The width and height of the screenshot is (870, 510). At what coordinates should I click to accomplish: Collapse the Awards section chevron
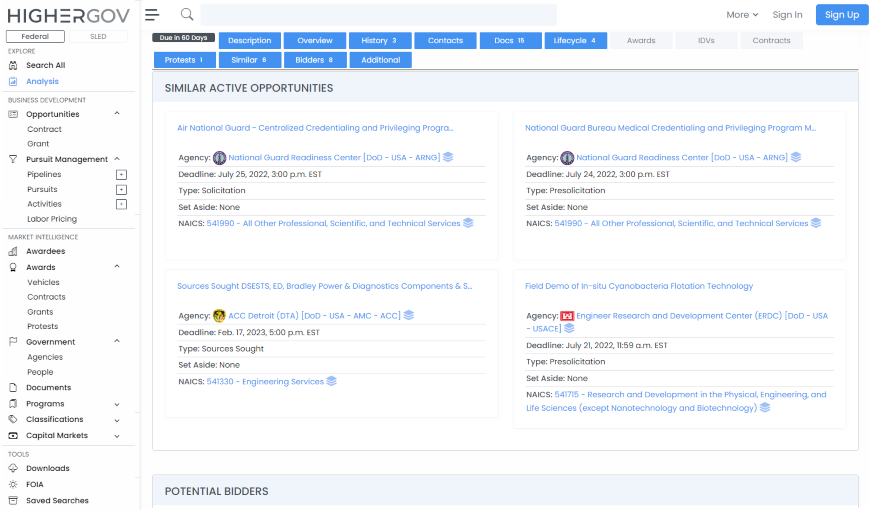[x=117, y=267]
